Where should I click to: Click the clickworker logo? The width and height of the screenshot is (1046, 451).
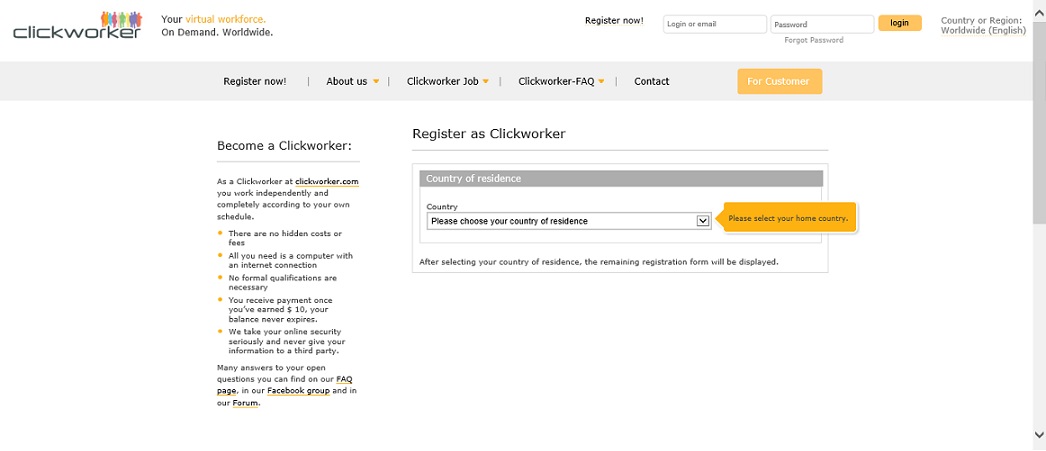pyautogui.click(x=77, y=25)
